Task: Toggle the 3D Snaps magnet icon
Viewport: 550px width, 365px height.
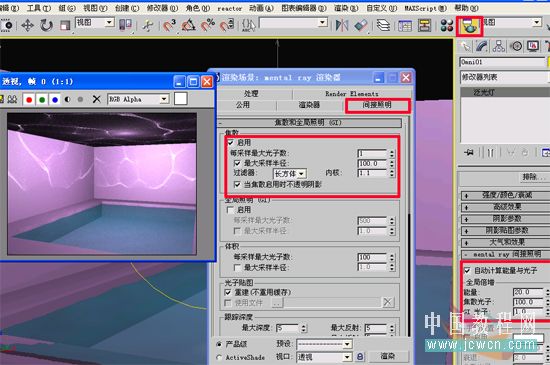Action: pyautogui.click(x=169, y=25)
